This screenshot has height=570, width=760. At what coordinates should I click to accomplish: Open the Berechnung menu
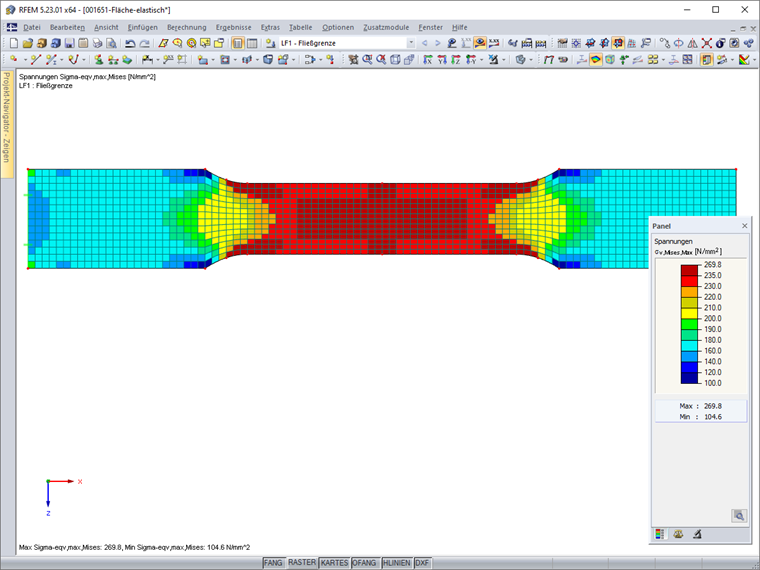pyautogui.click(x=187, y=27)
